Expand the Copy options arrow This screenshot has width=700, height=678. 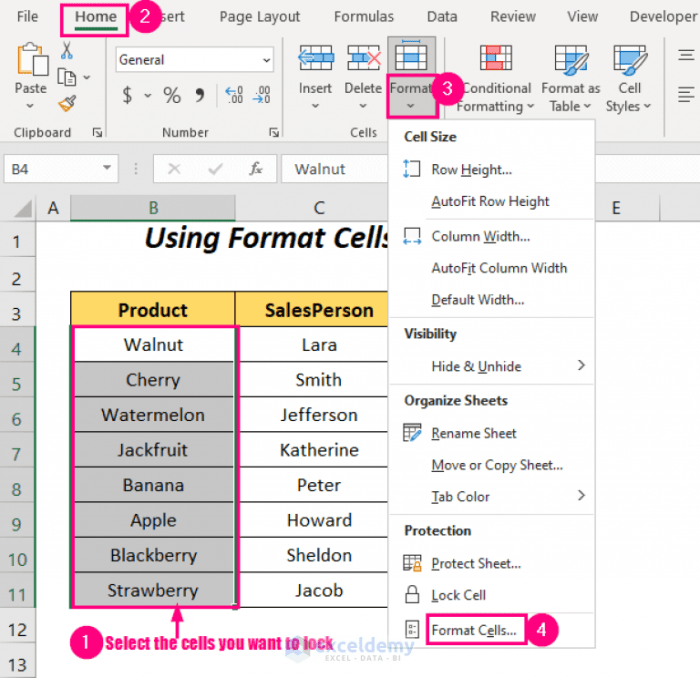(87, 77)
